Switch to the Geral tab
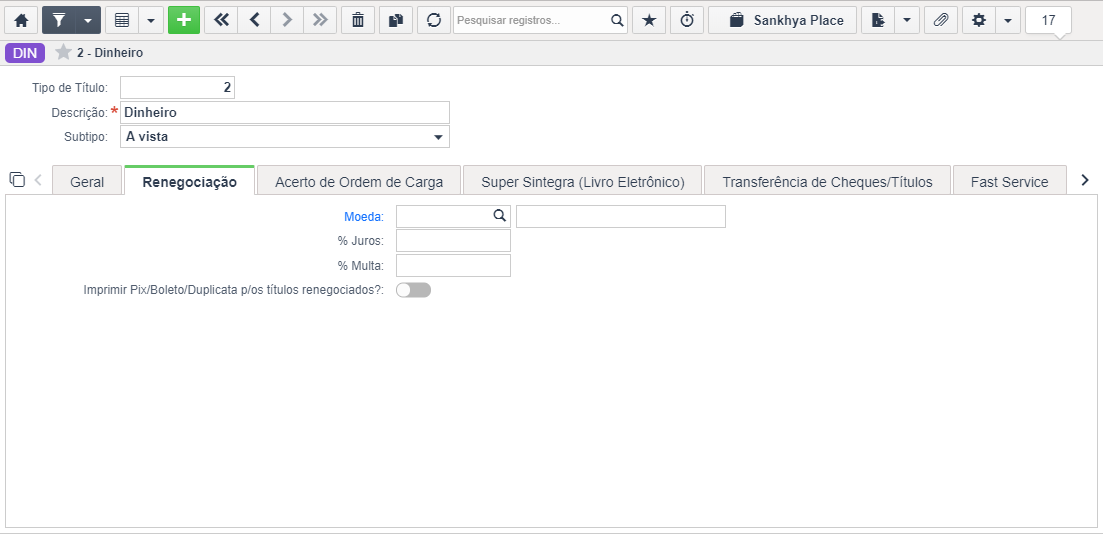 point(87,182)
